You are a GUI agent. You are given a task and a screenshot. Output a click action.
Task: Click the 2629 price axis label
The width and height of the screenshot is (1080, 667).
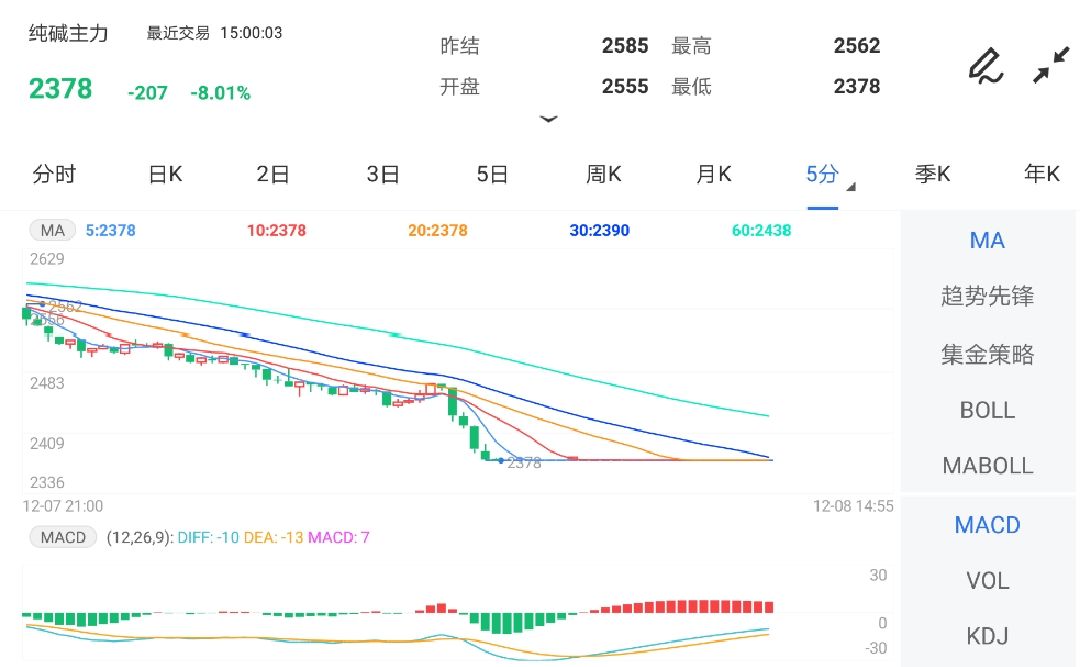click(x=47, y=260)
